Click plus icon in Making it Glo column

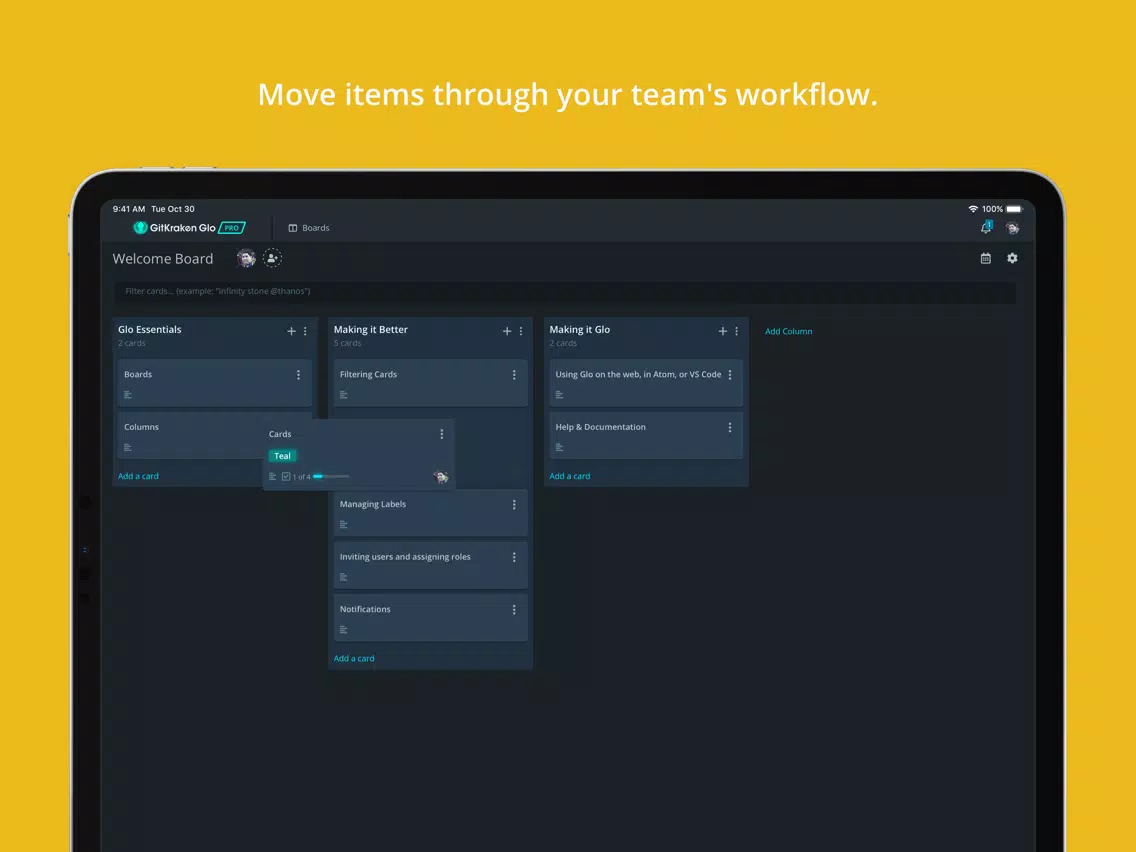click(723, 331)
